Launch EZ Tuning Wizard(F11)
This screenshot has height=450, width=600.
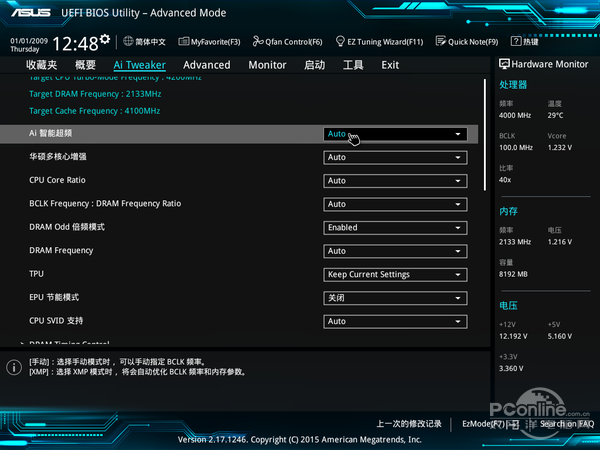pyautogui.click(x=379, y=41)
